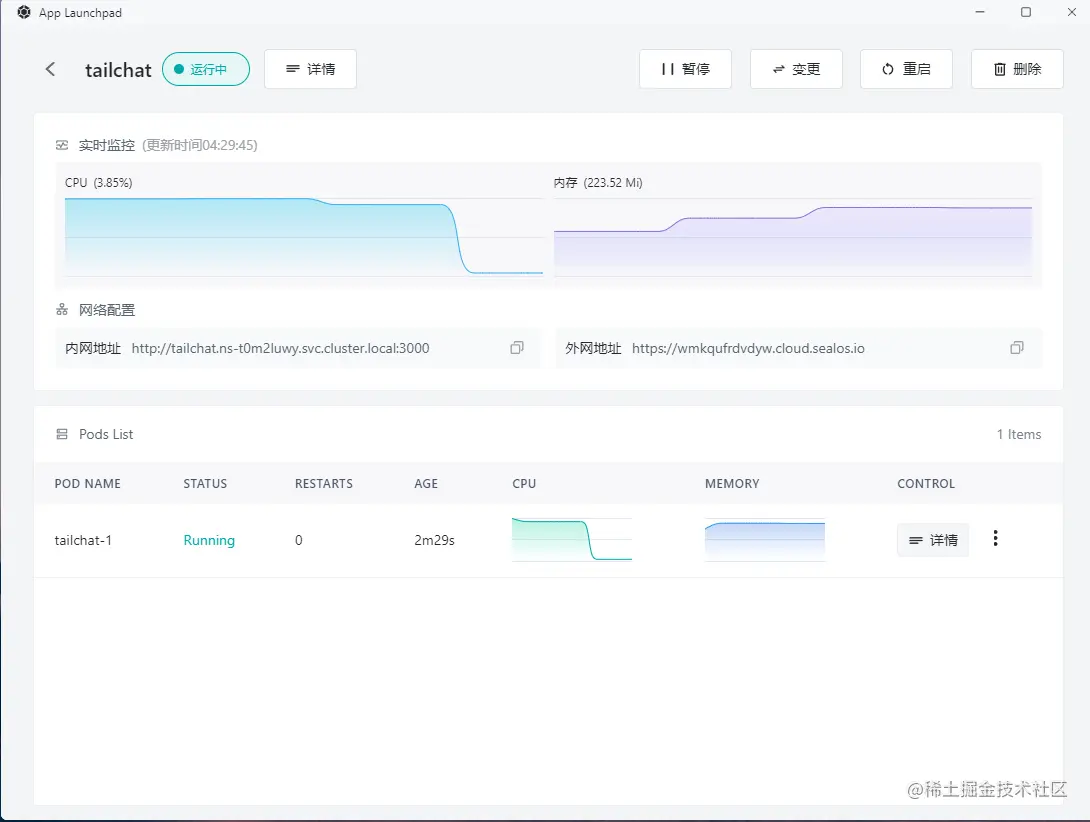Click the RESTARTS column header
The image size is (1090, 822).
click(x=324, y=483)
